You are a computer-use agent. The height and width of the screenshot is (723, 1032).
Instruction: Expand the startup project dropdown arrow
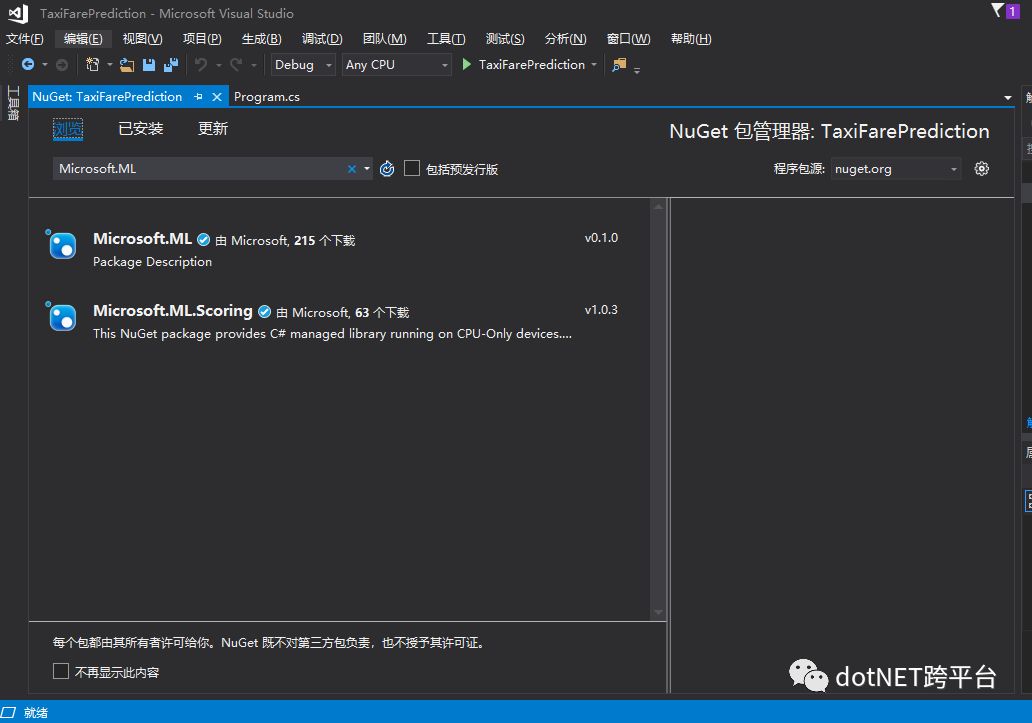click(594, 64)
